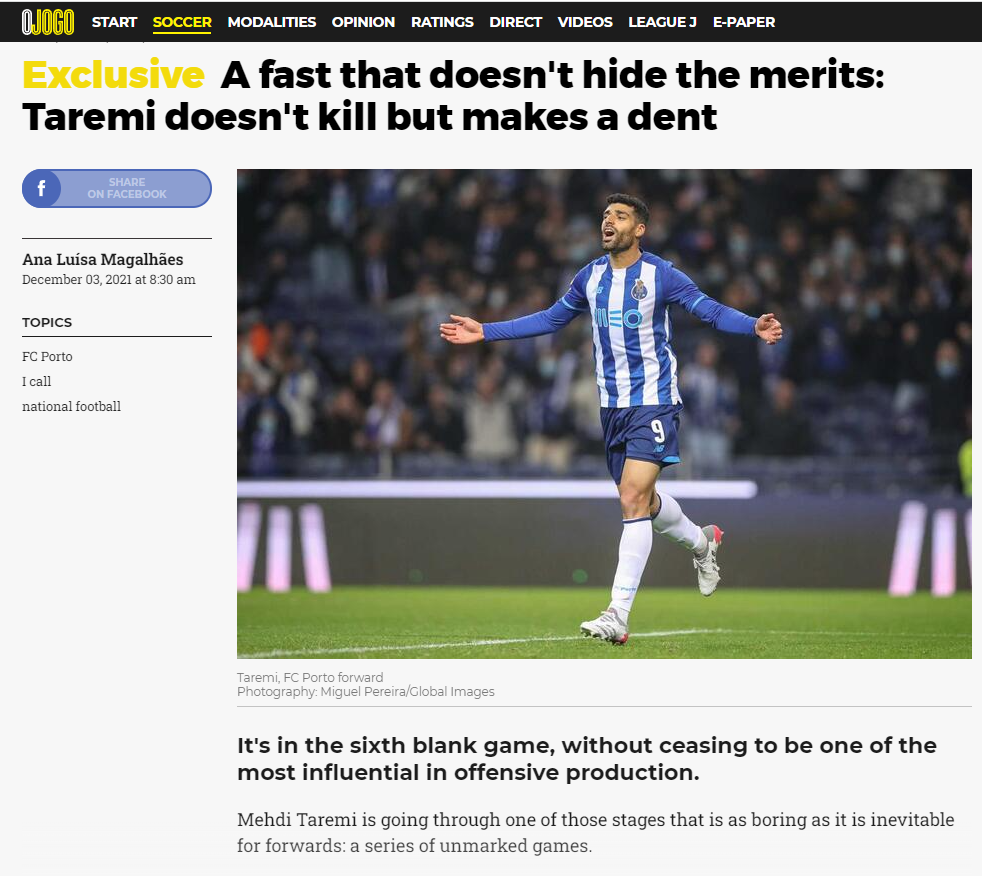Click the Taremi article photo
This screenshot has height=876, width=982.
pyautogui.click(x=604, y=413)
